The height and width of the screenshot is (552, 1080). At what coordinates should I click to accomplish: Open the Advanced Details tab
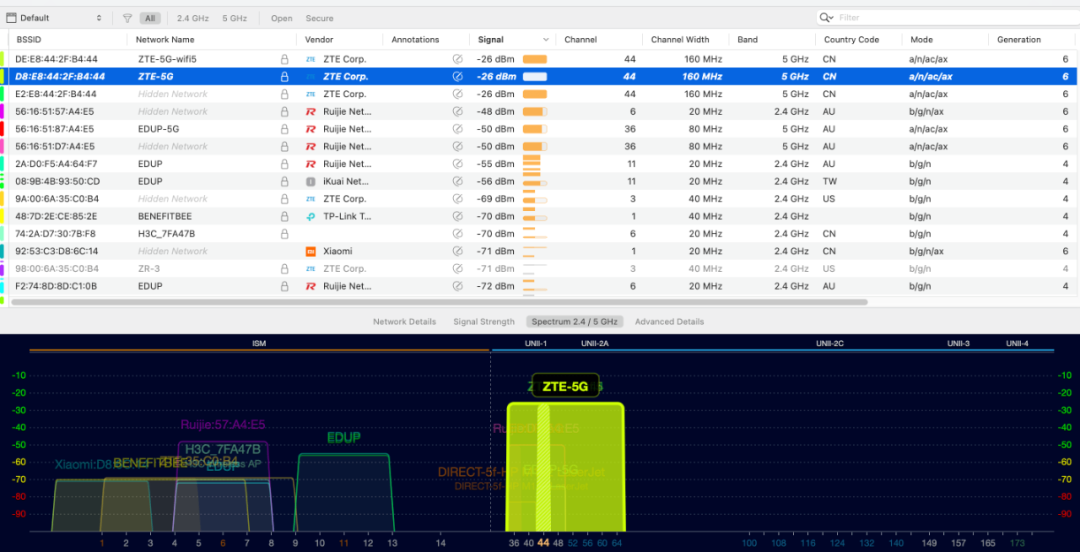(x=669, y=322)
